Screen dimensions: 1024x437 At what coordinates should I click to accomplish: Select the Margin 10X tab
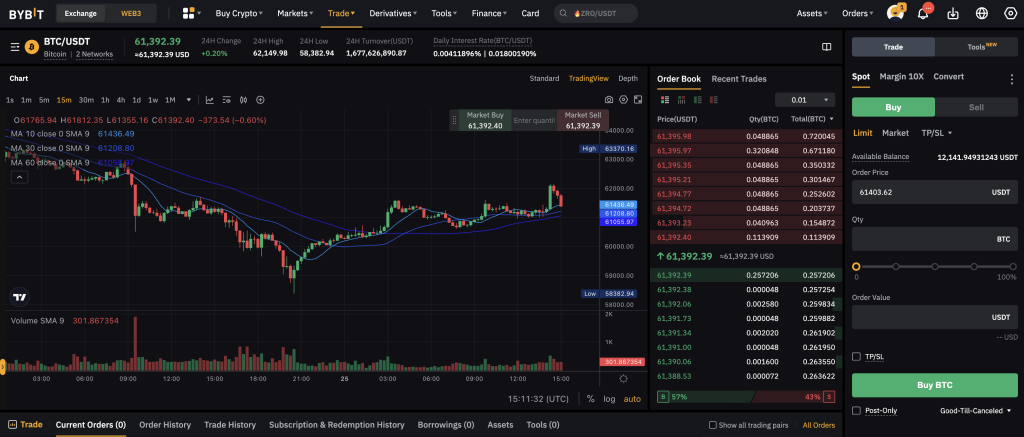pos(901,76)
